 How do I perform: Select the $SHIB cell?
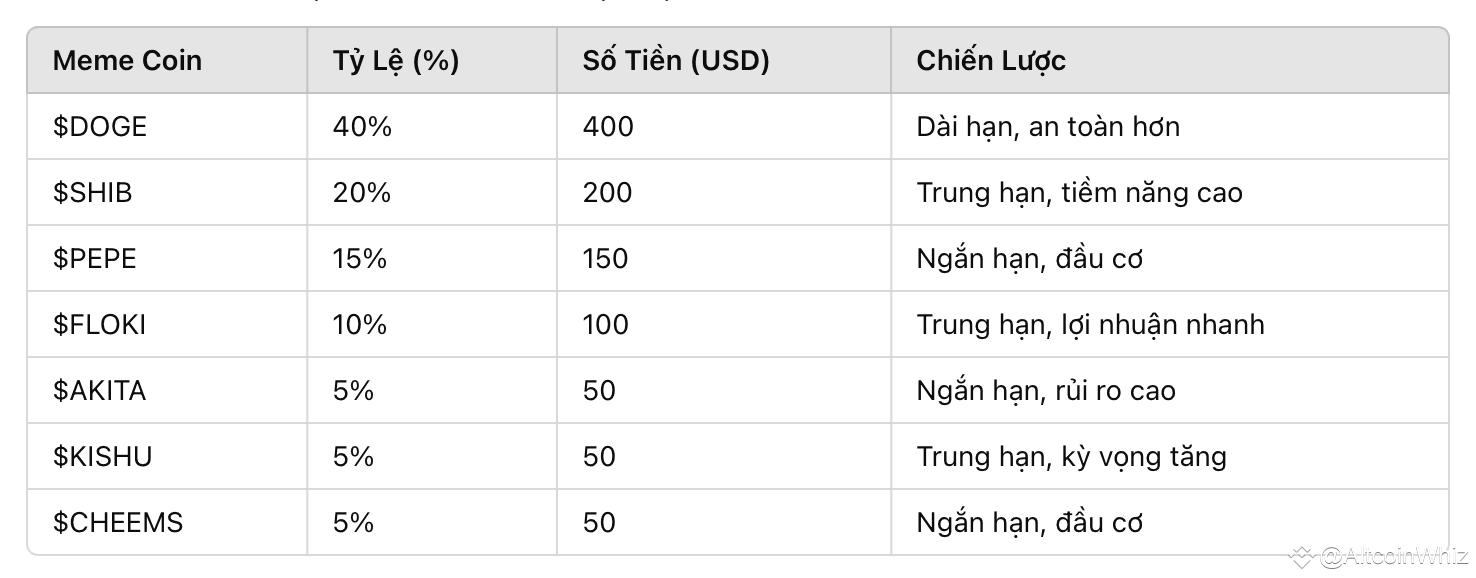pos(167,192)
